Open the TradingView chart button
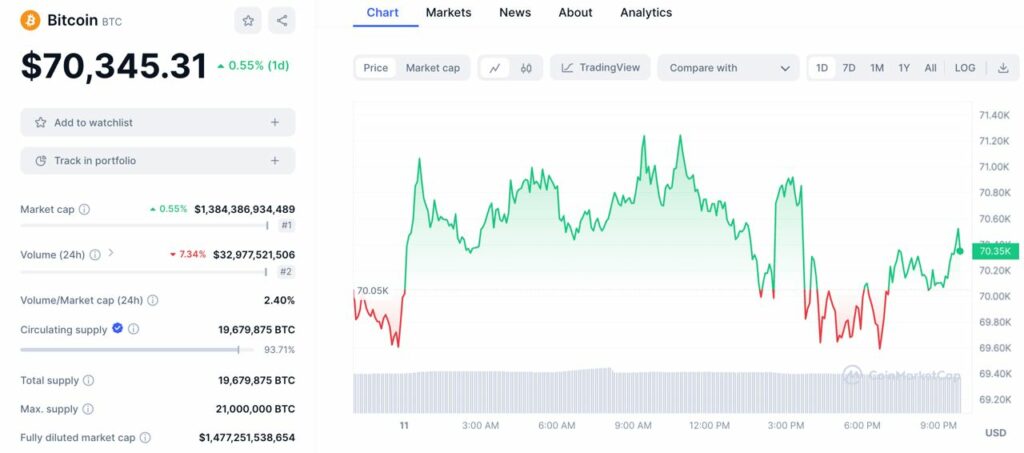The height and width of the screenshot is (453, 1024). 601,68
